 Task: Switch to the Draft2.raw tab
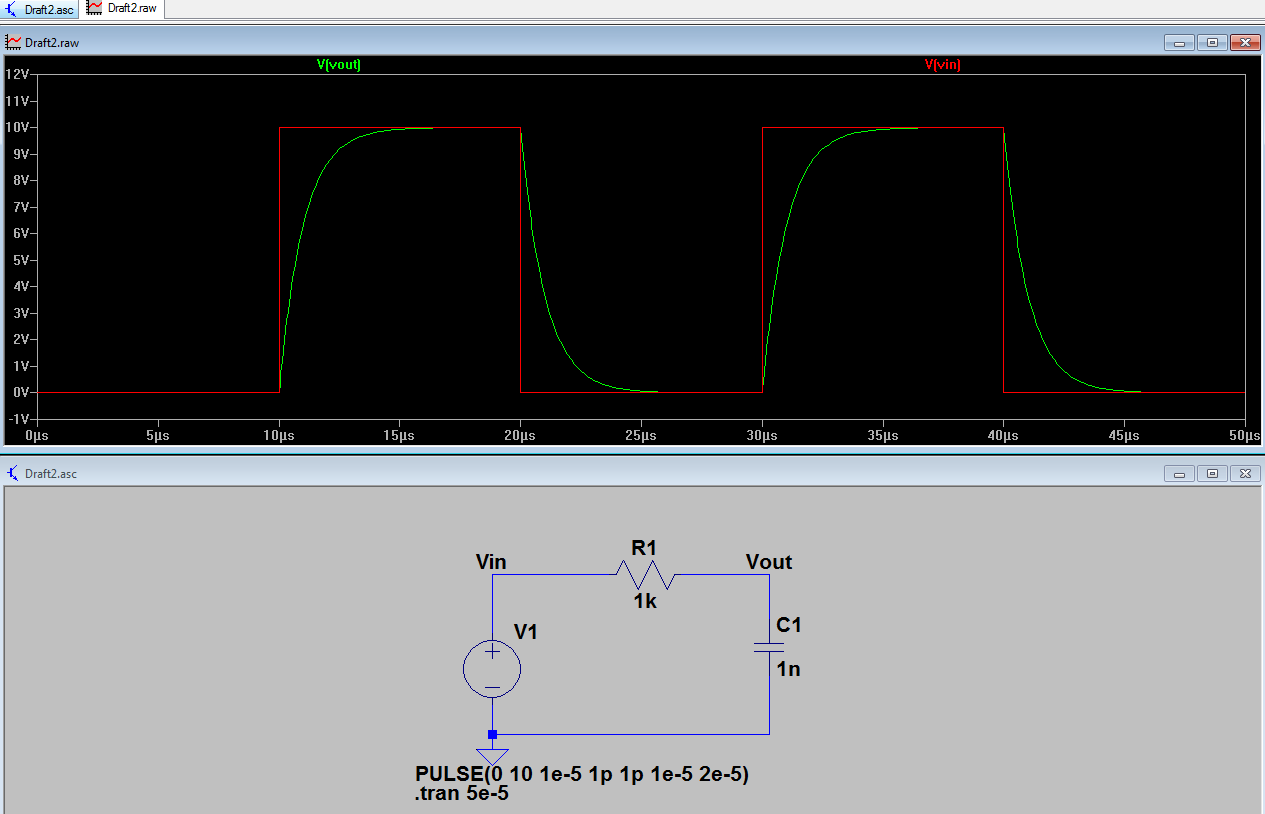click(123, 9)
